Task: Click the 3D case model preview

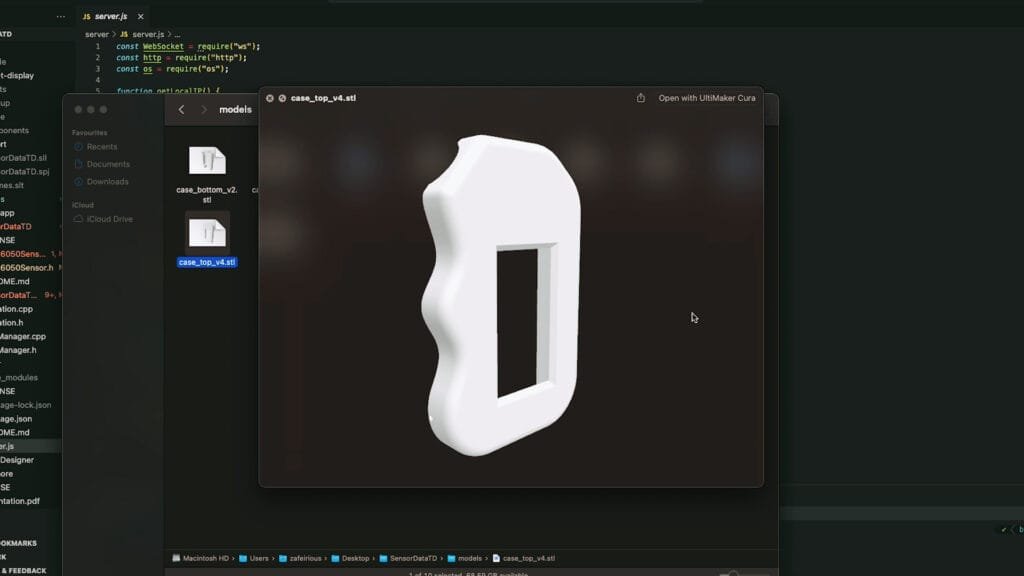Action: (502, 295)
